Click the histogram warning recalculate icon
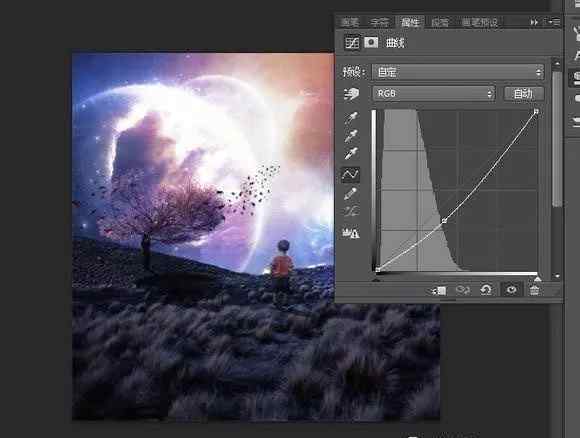The width and height of the screenshot is (580, 438). pos(351,233)
